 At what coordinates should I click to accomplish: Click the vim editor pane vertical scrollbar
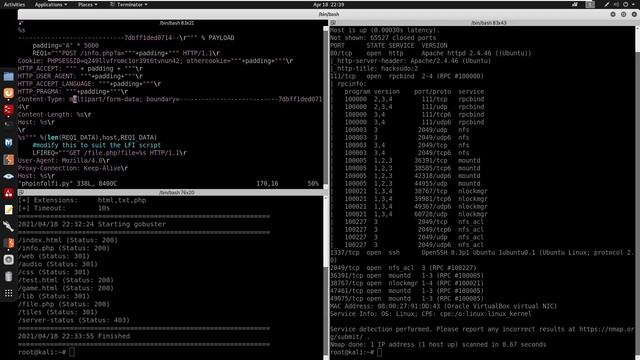[x=326, y=106]
